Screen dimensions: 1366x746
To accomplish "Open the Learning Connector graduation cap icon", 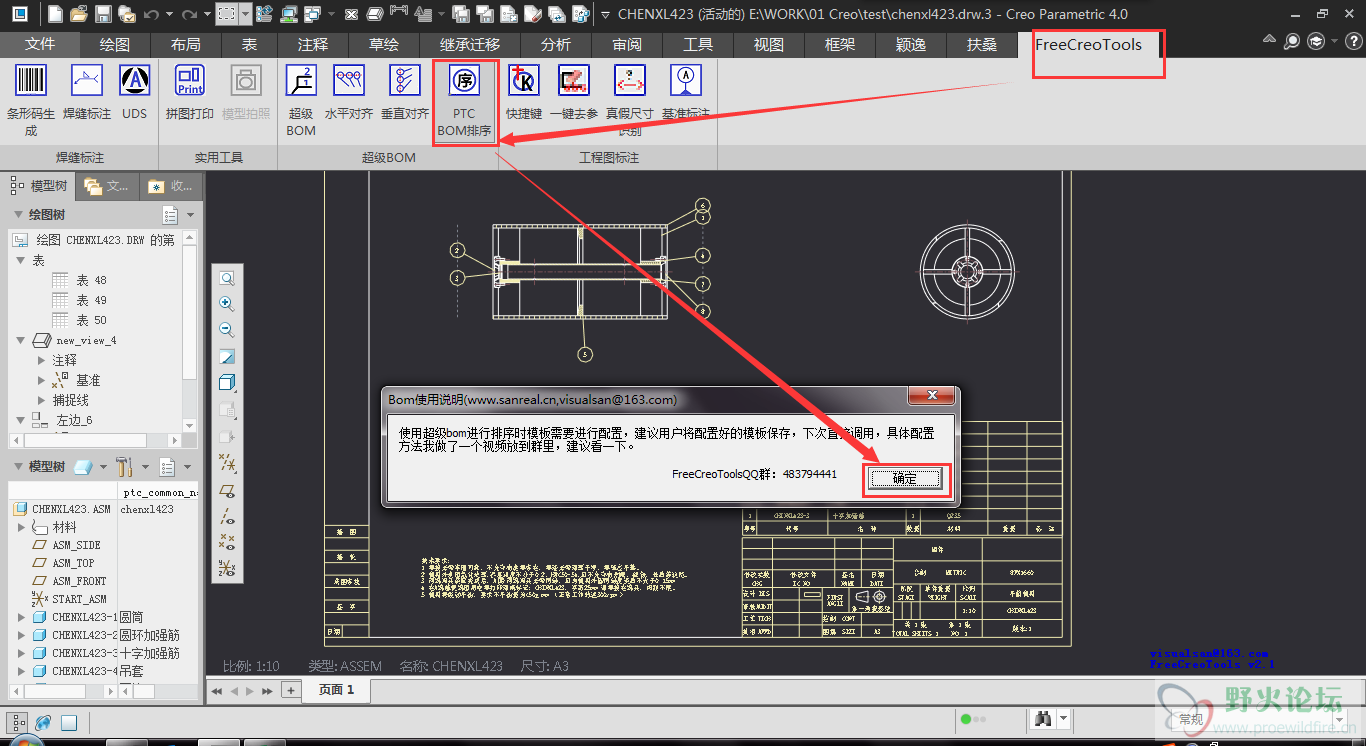I will click(1316, 41).
